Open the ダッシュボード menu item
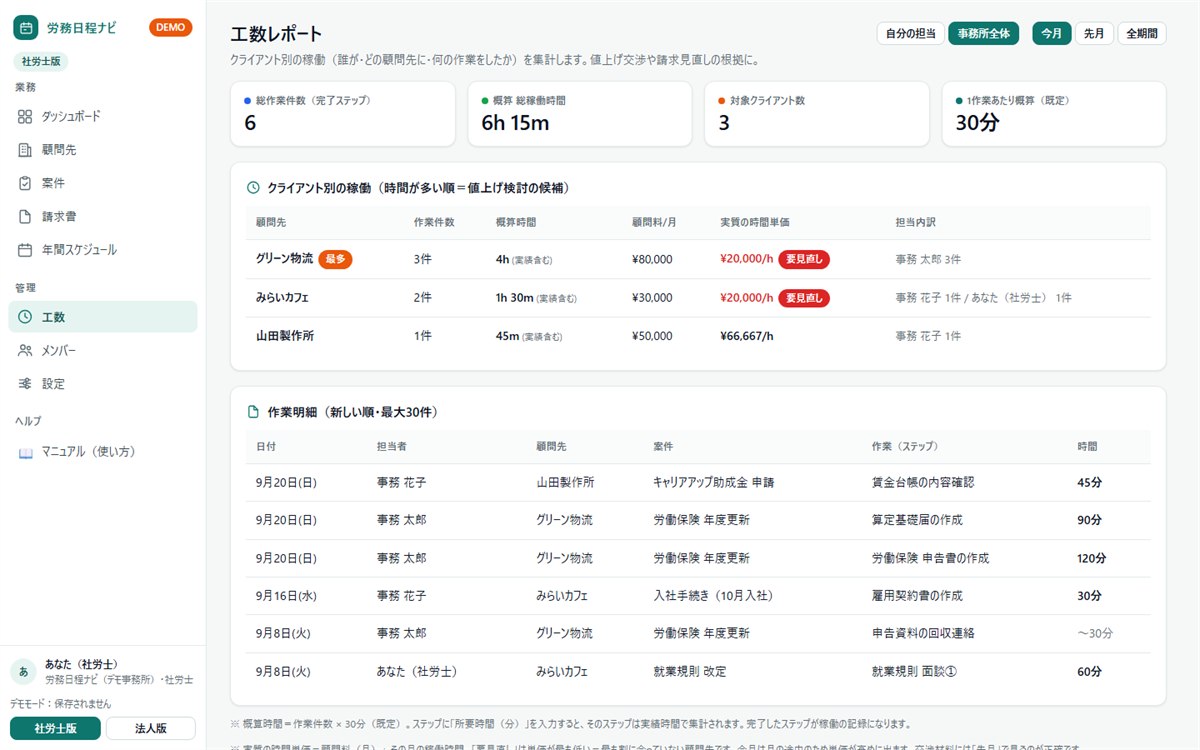 [x=103, y=117]
